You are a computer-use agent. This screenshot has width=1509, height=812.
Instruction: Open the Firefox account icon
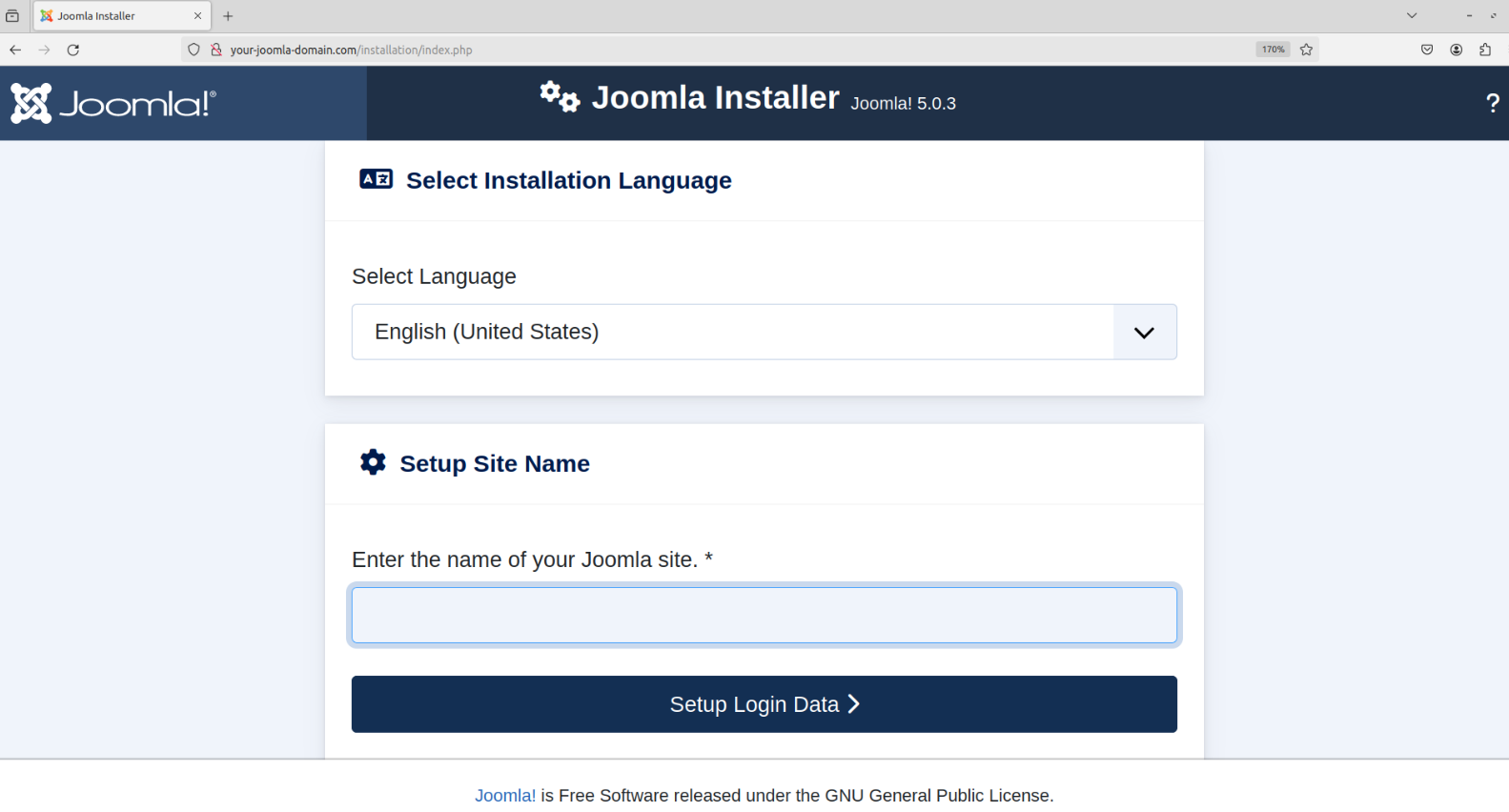(x=1456, y=50)
